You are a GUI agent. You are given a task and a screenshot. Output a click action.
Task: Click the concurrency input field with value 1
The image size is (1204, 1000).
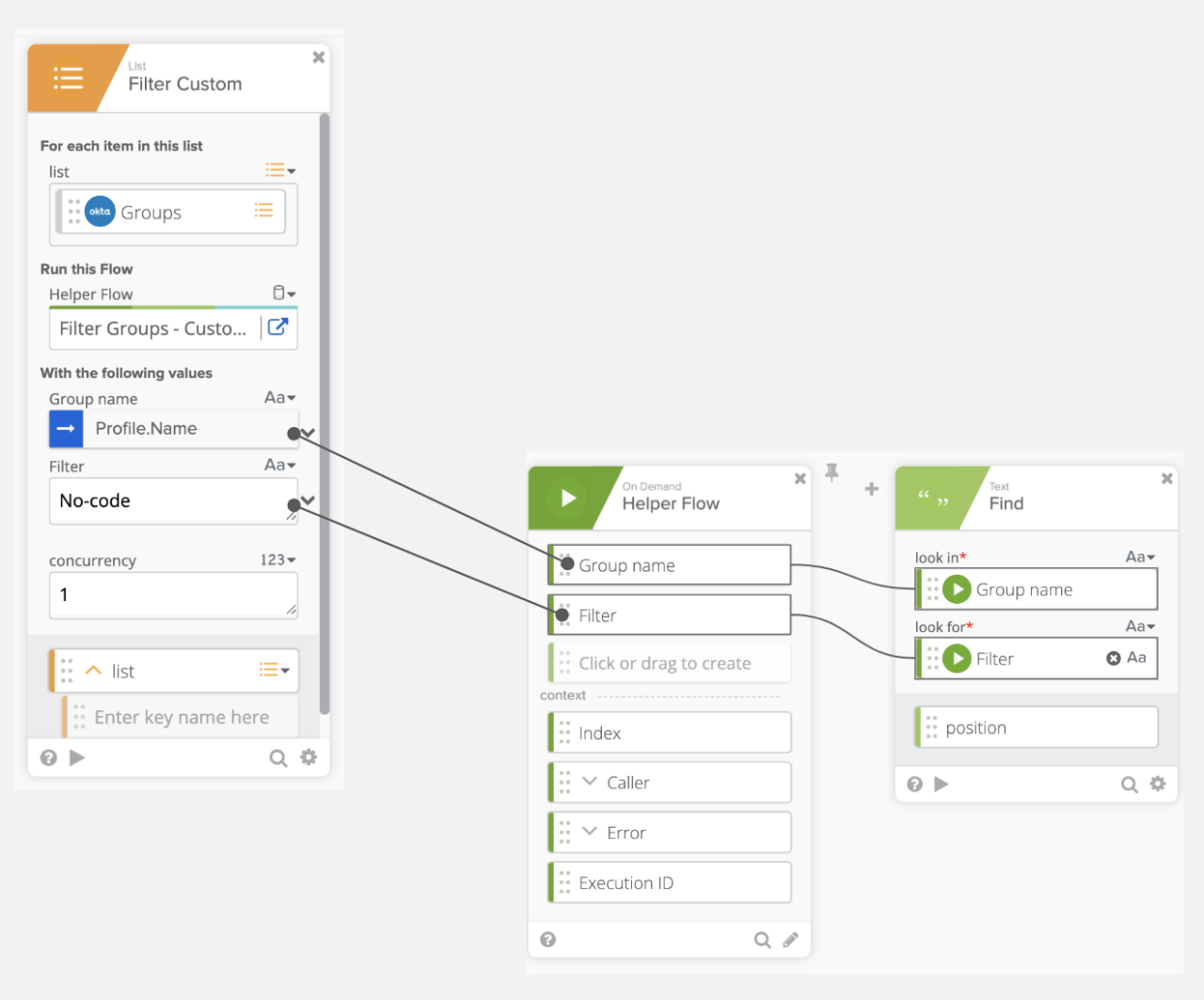coord(173,595)
